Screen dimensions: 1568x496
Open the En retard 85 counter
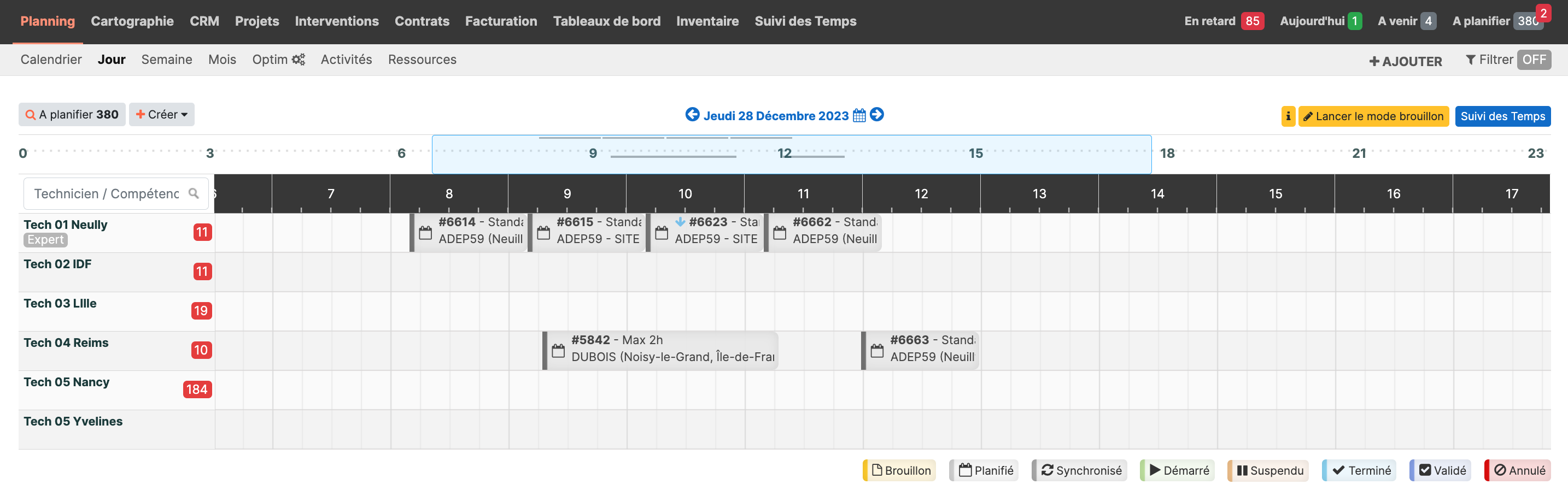pos(1224,21)
